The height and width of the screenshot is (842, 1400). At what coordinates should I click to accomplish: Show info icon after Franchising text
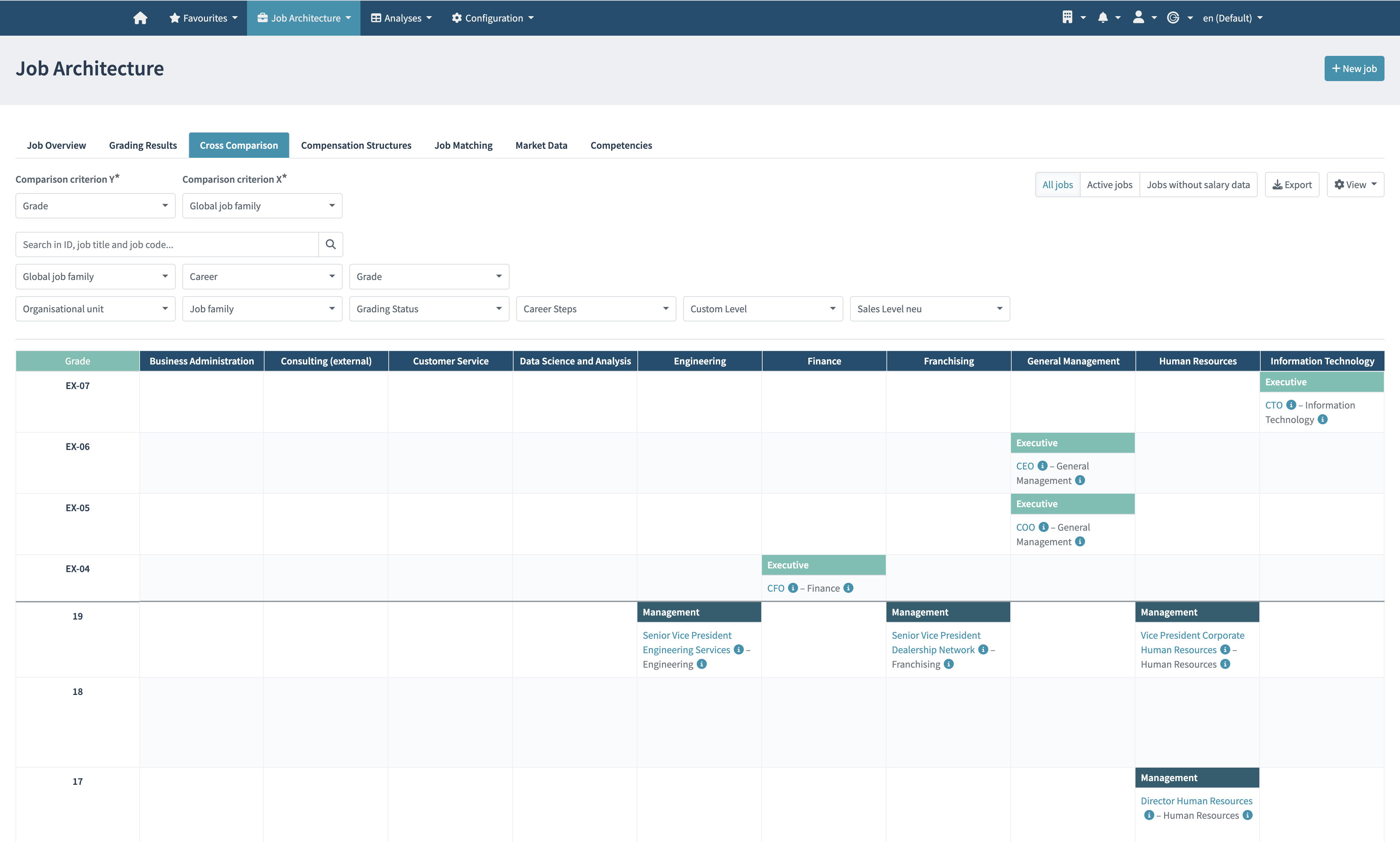pyautogui.click(x=948, y=664)
